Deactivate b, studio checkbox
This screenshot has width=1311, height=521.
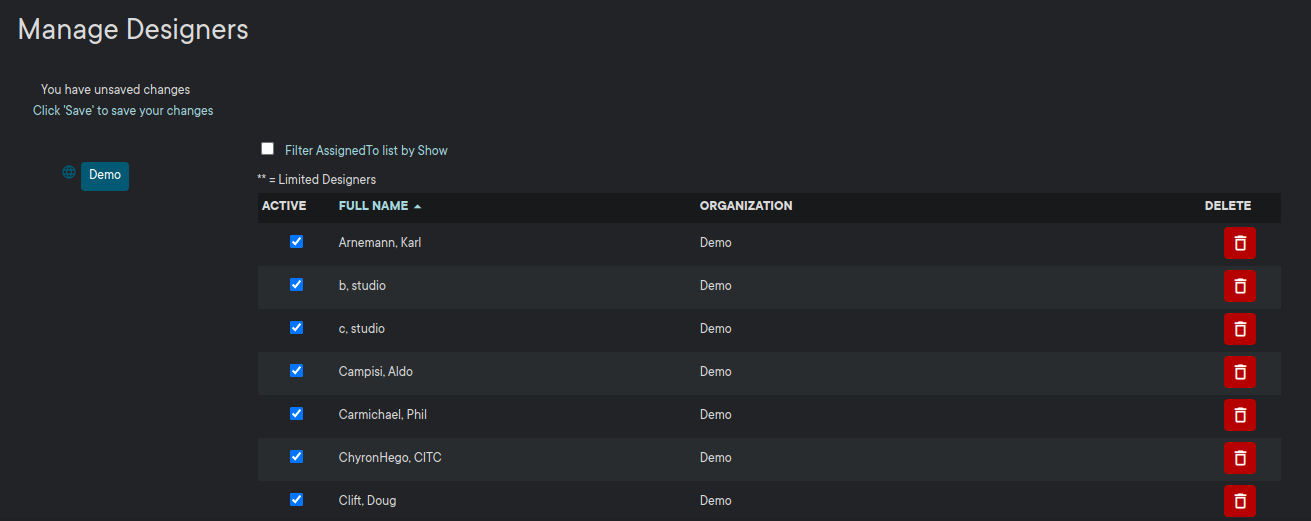point(296,285)
